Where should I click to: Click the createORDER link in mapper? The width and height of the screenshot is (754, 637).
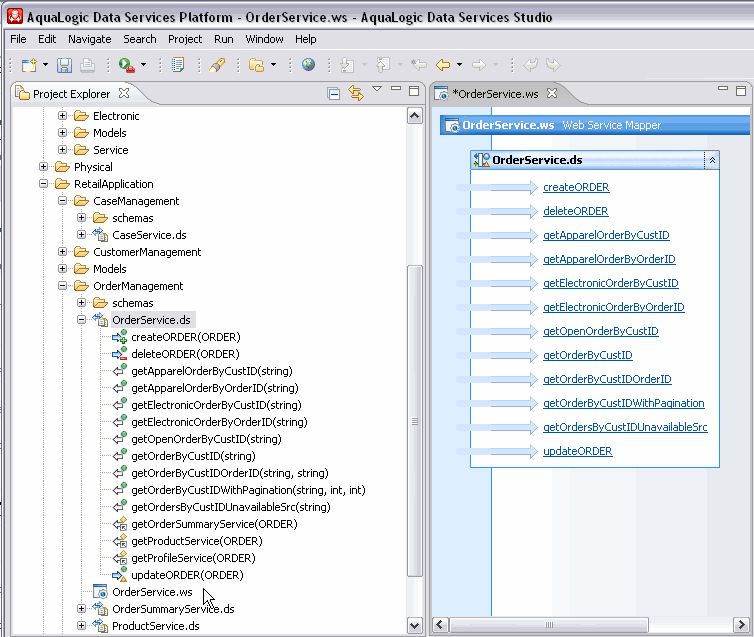point(576,187)
